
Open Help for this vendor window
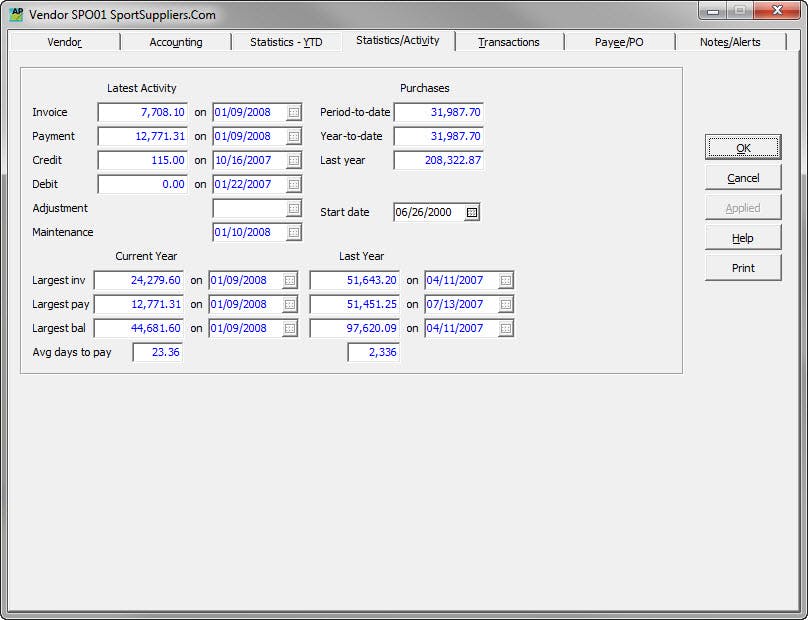[x=743, y=238]
